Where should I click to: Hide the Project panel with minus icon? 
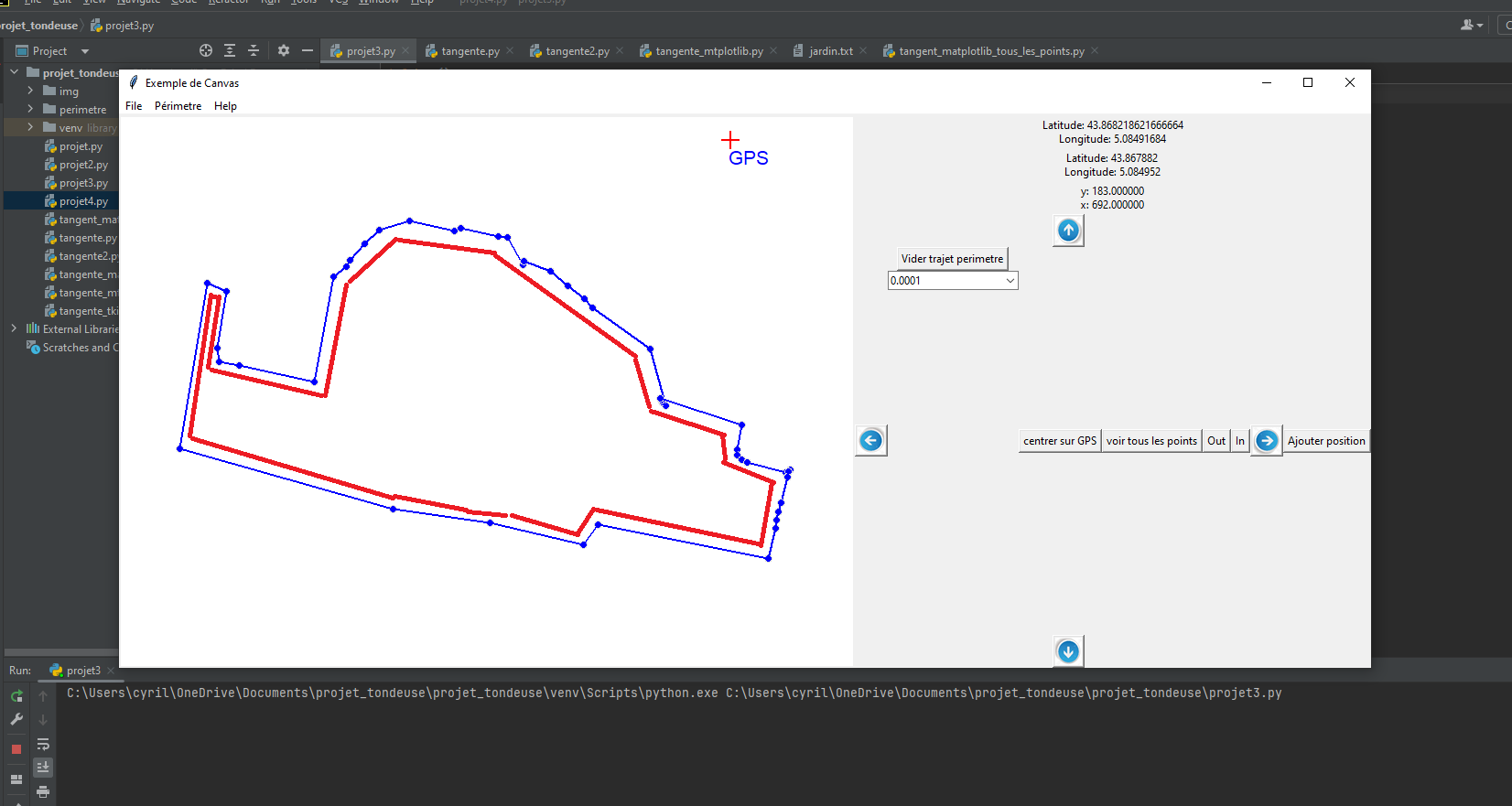click(x=308, y=51)
